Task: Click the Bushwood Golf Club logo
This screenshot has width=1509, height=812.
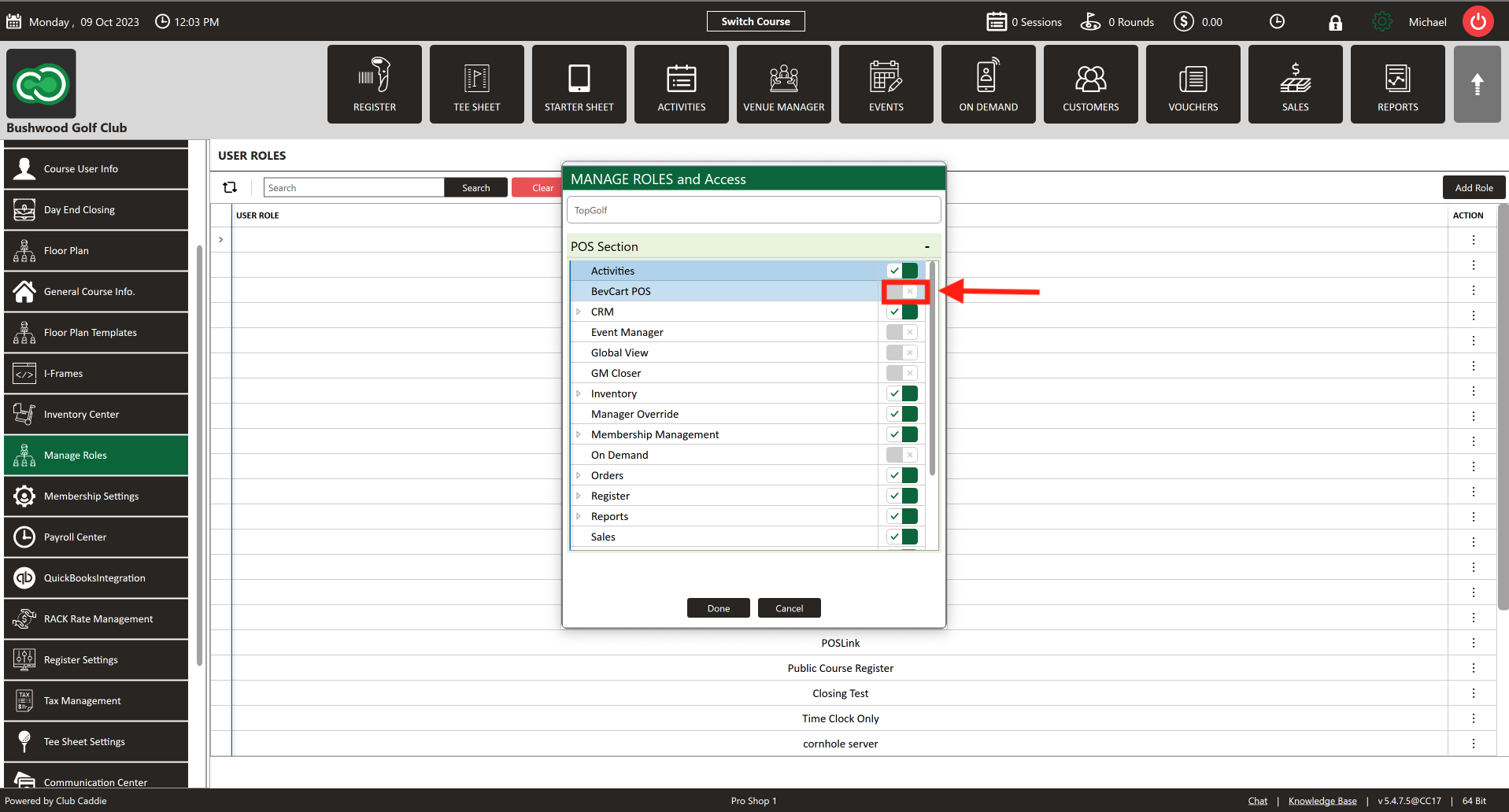Action: tap(42, 83)
